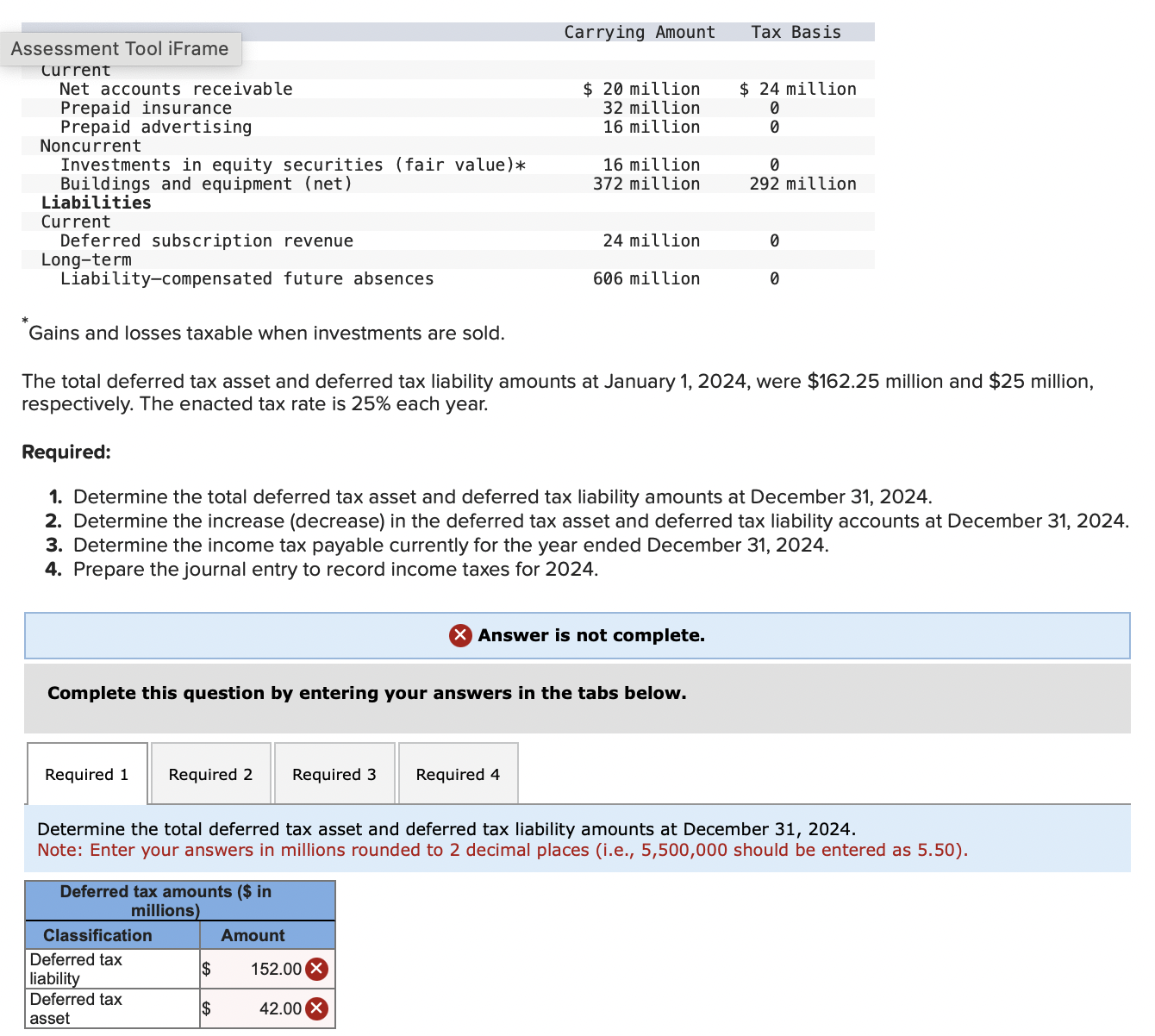This screenshot has width=1155, height=1036.
Task: Select the Required 3 tab
Action: 334,773
